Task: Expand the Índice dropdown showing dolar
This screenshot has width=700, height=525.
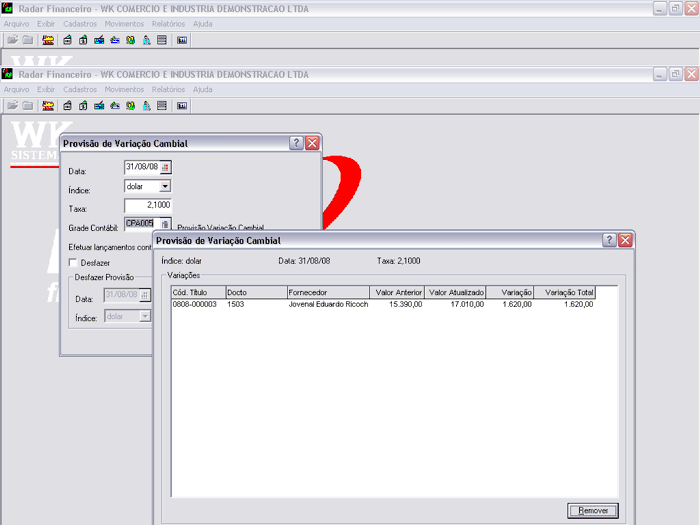Action: click(165, 186)
